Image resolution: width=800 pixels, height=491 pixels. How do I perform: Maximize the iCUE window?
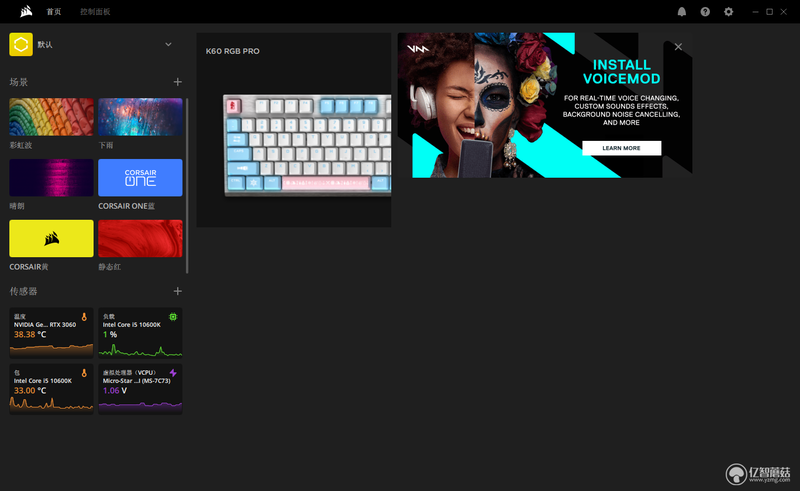pyautogui.click(x=769, y=12)
